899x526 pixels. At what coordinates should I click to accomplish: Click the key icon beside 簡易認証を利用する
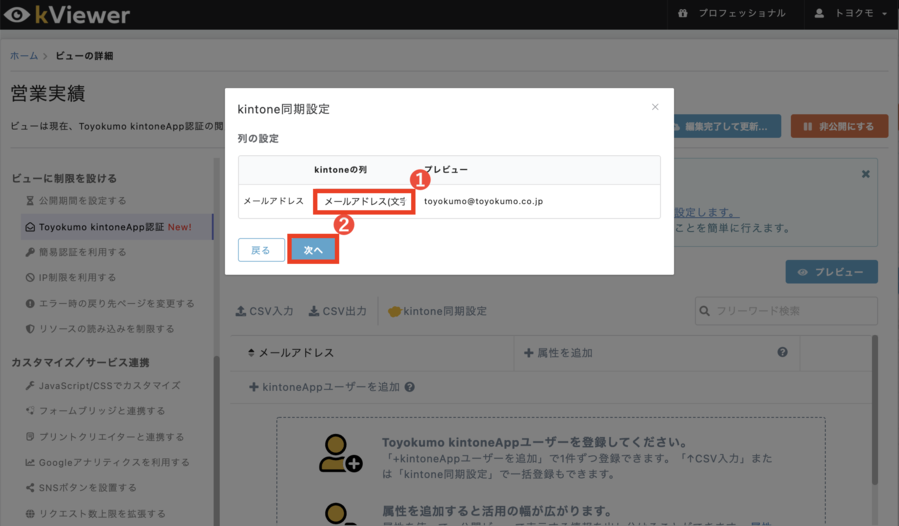coord(30,252)
